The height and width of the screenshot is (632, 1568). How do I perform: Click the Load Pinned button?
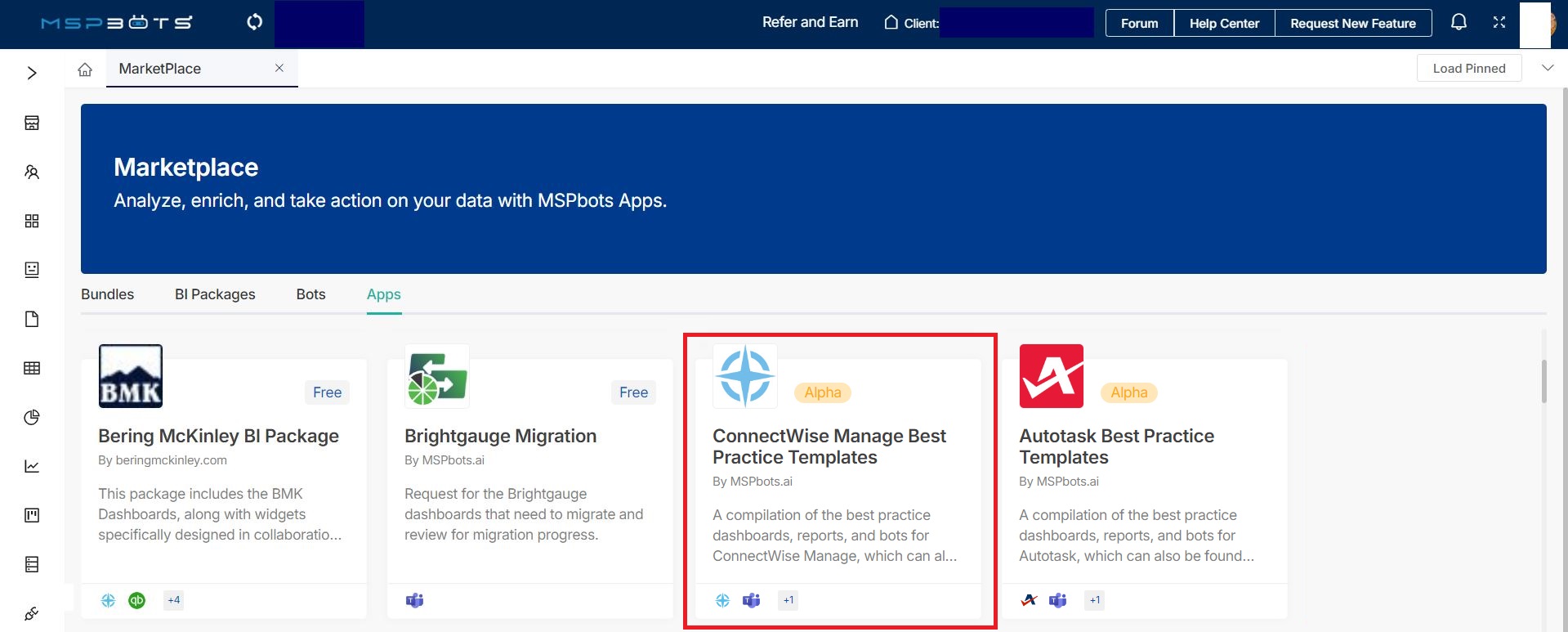click(1468, 69)
